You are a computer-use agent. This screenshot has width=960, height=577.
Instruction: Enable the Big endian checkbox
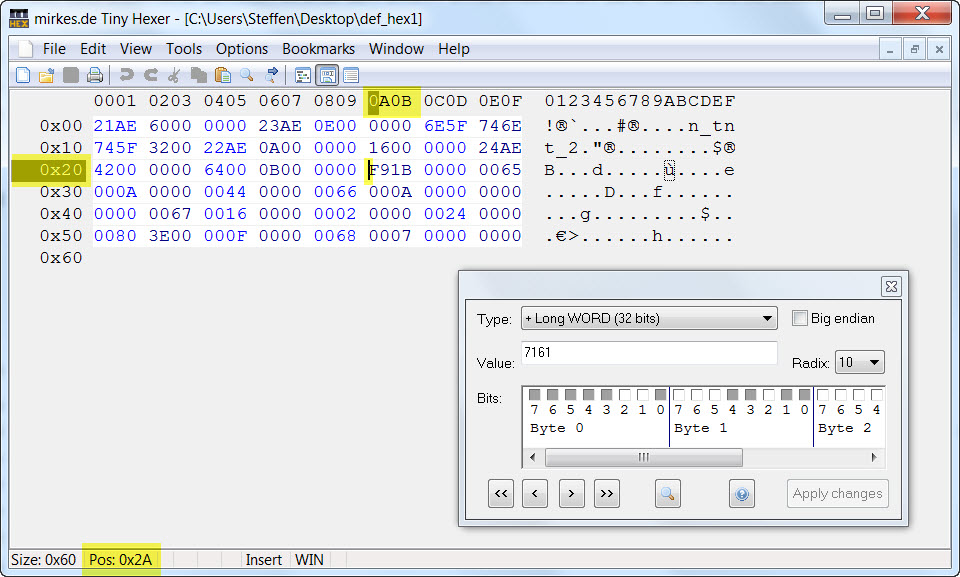[799, 318]
